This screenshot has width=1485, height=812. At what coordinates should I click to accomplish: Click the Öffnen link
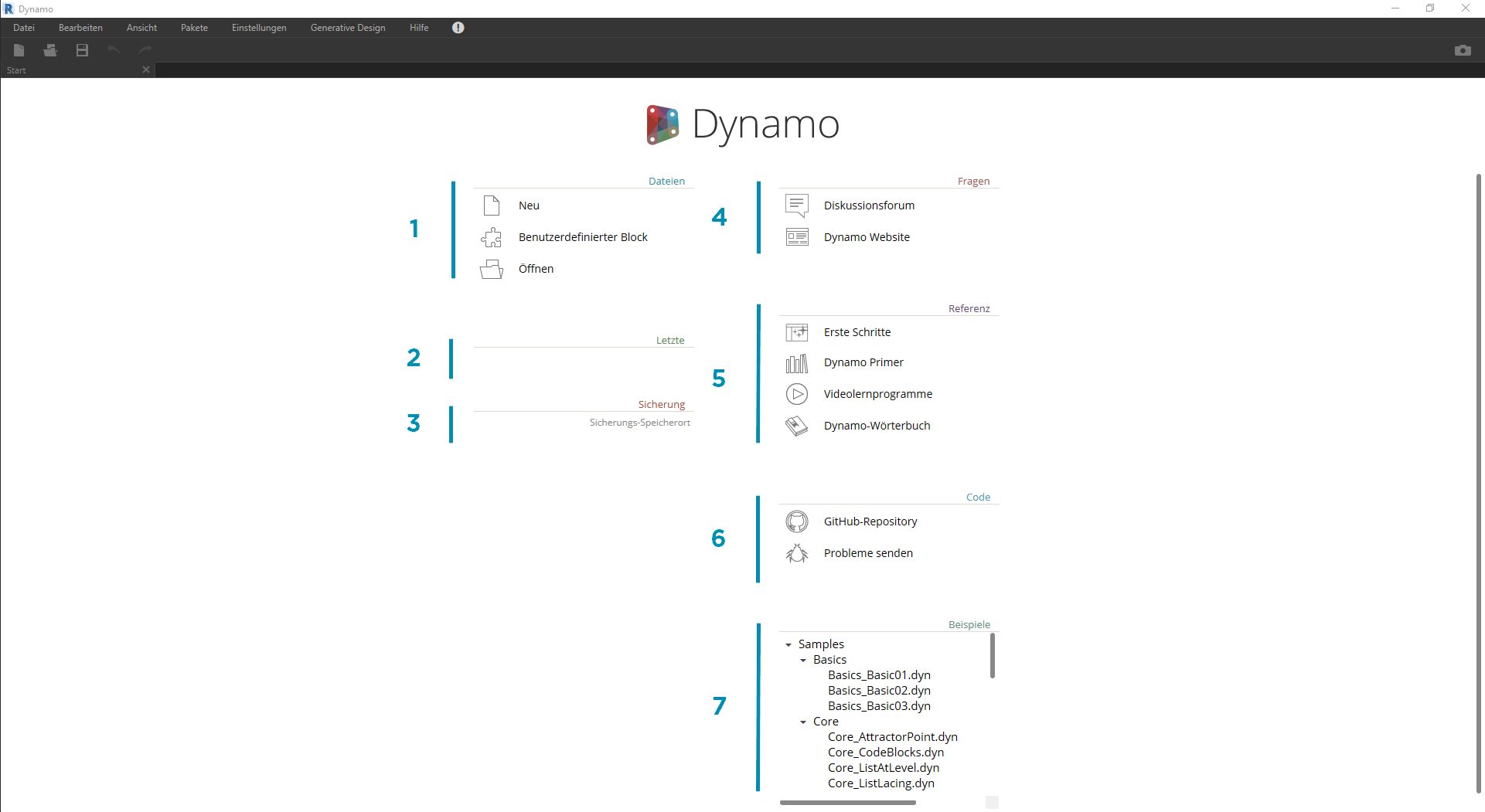coord(536,269)
